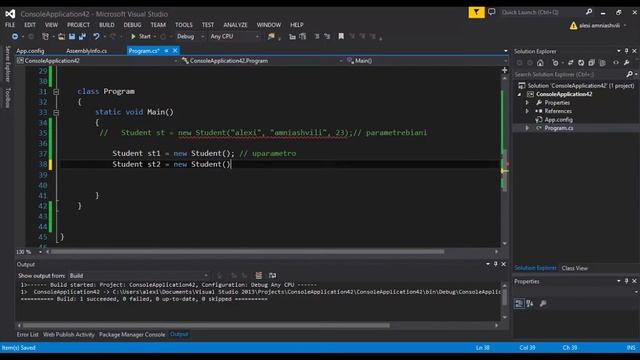Open the TEST menu
The width and height of the screenshot is (640, 360).
point(208,25)
